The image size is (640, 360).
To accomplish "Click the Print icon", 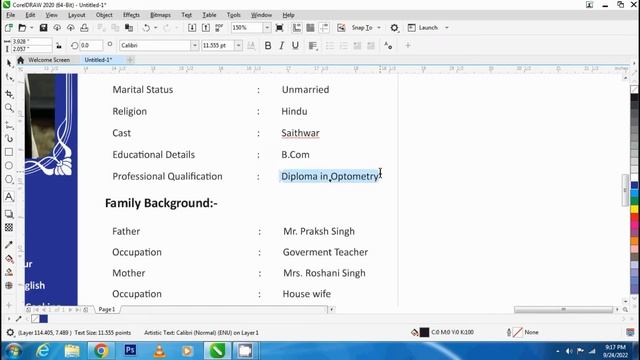I will [x=84, y=28].
